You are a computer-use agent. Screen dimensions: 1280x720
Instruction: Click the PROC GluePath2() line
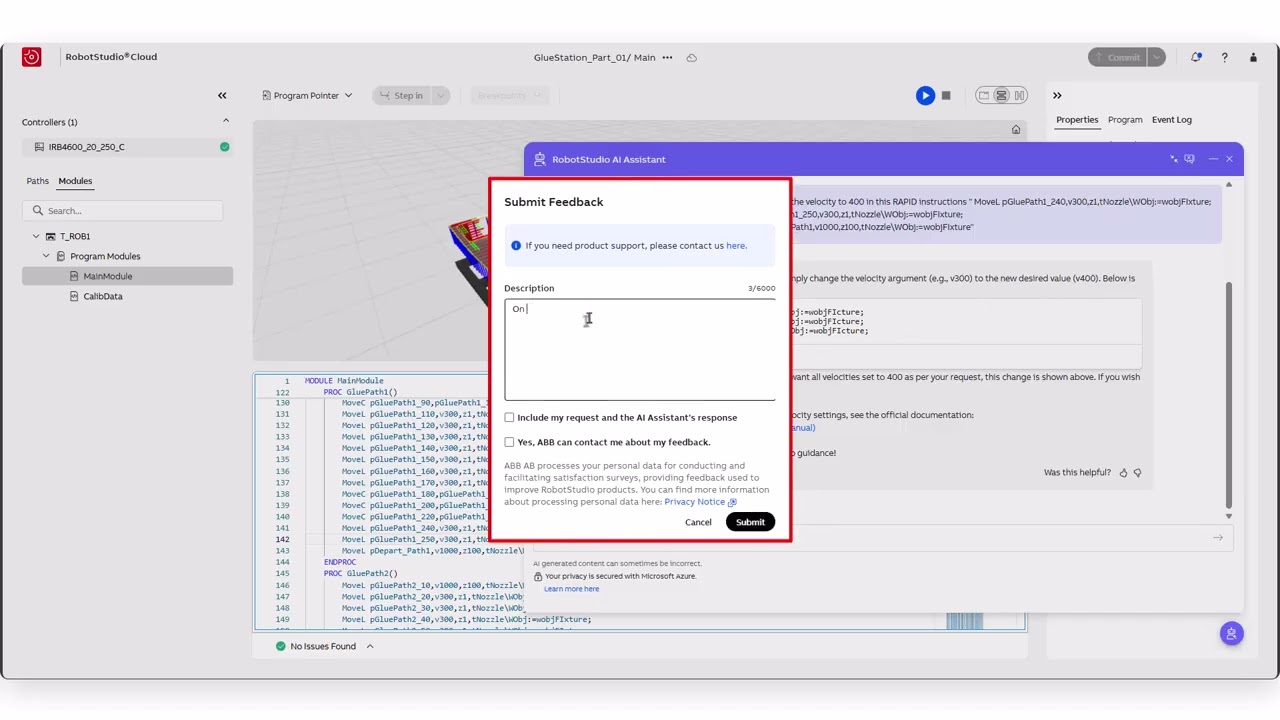coord(360,574)
